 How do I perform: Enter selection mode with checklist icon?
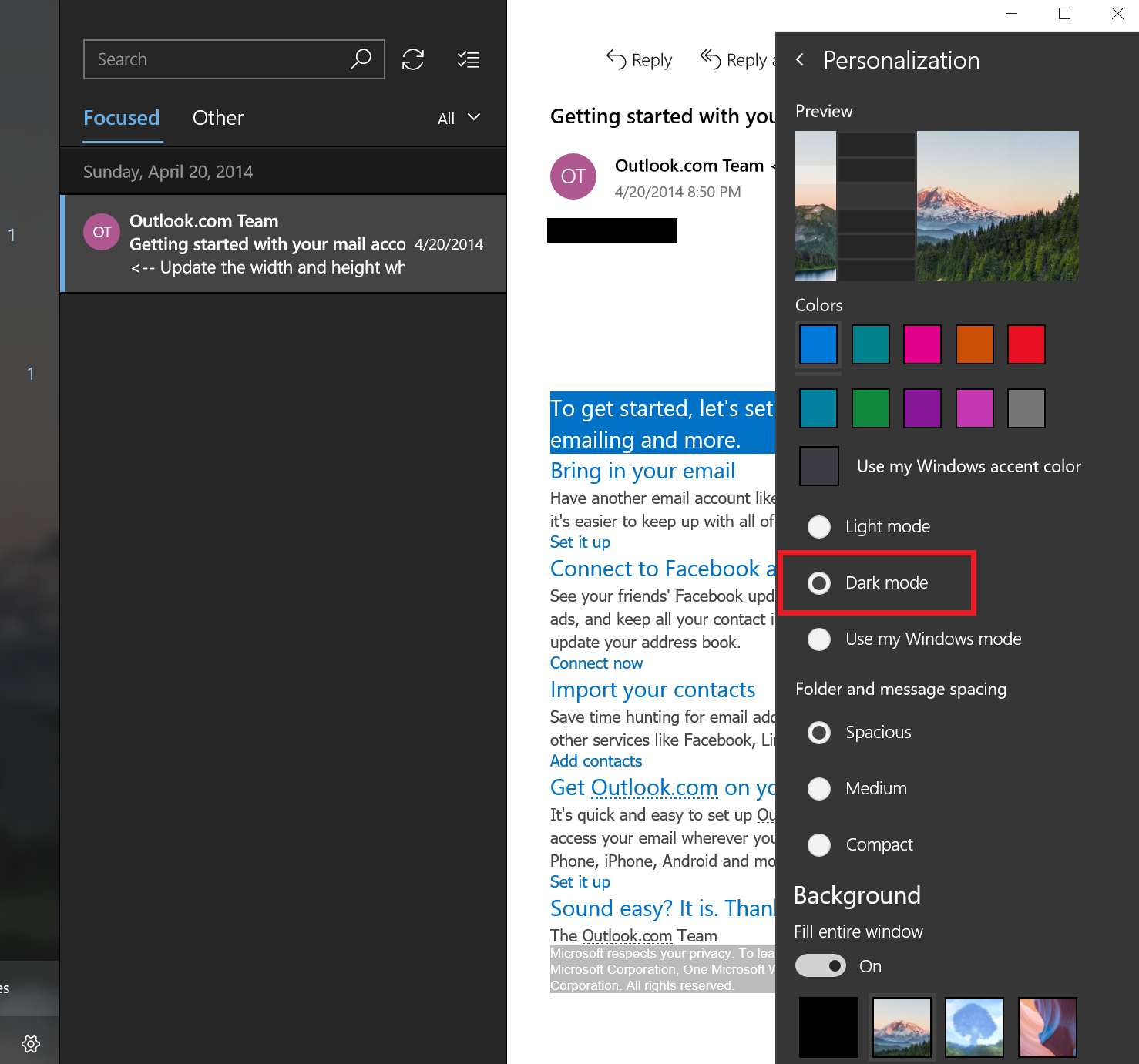468,59
